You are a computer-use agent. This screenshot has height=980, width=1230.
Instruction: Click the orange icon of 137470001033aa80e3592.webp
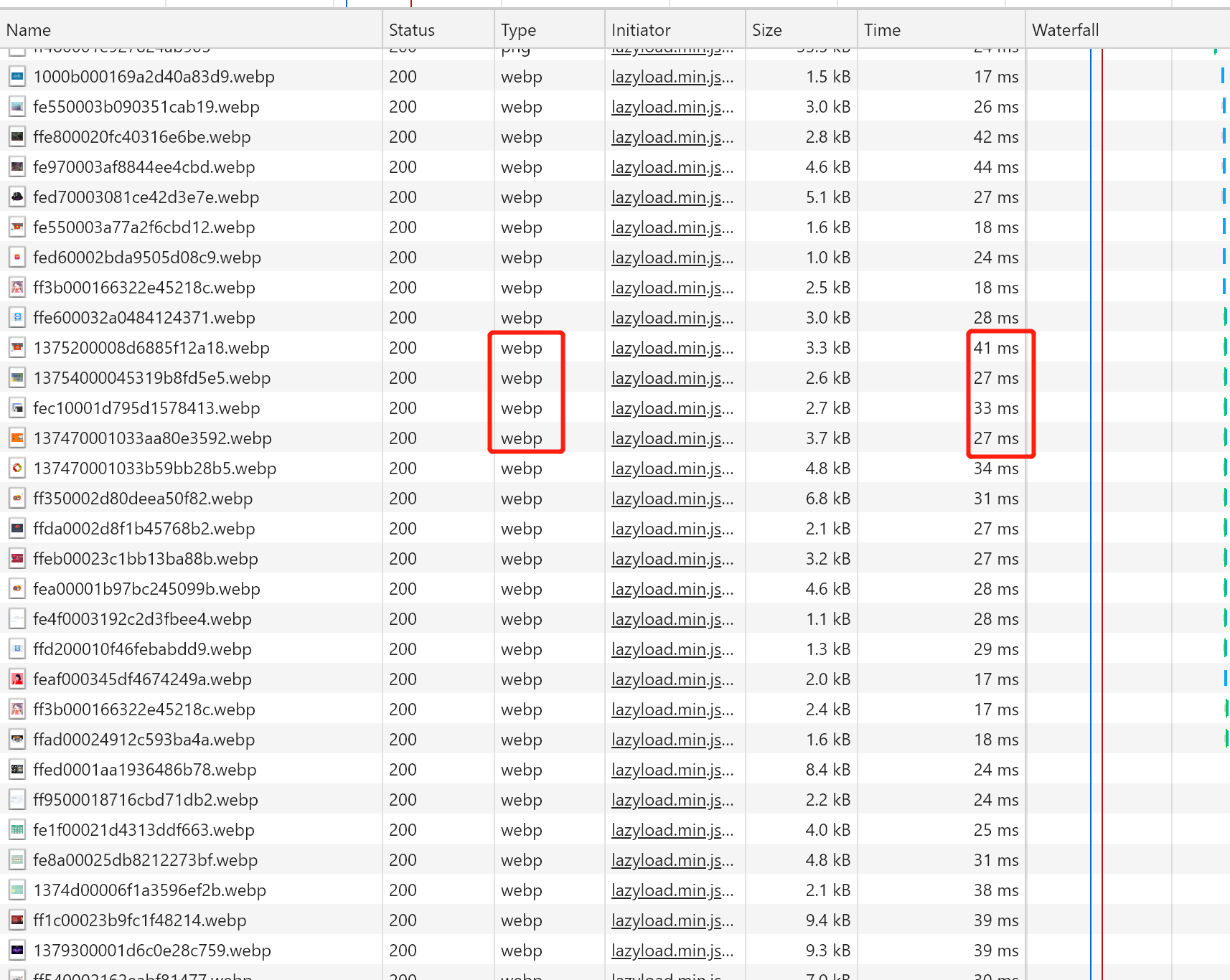(17, 438)
